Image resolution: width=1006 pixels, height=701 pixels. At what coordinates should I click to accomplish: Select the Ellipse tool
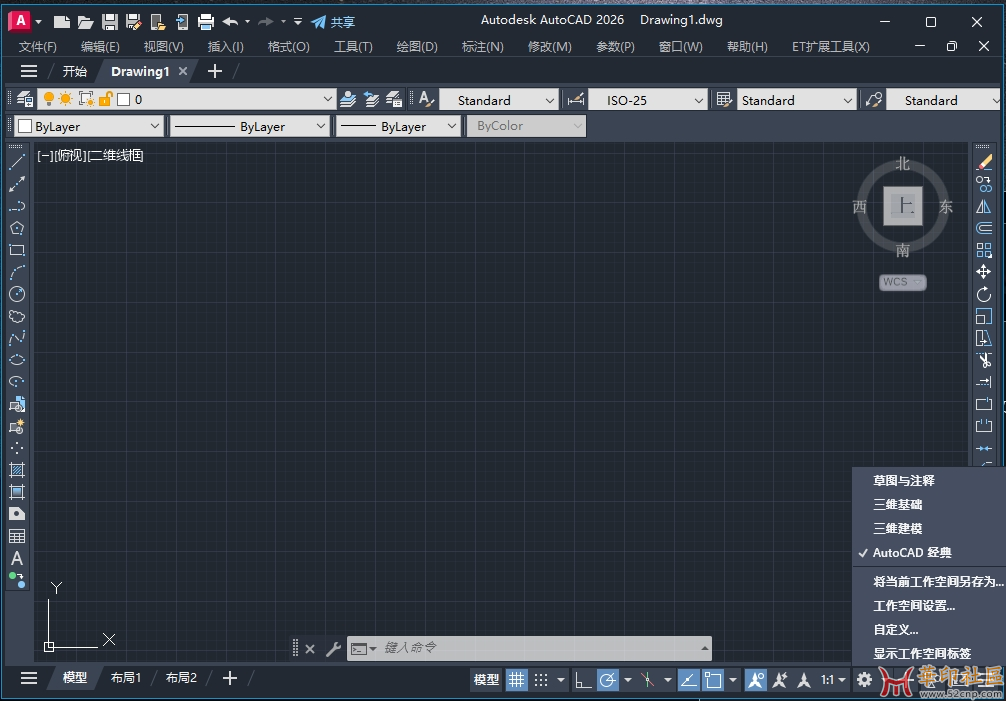point(17,360)
